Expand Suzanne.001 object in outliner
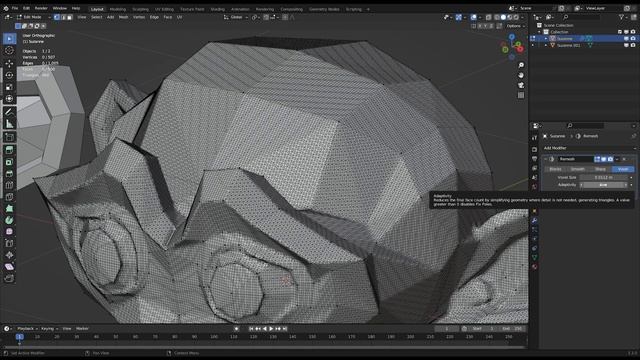640x360 pixels. tap(546, 45)
